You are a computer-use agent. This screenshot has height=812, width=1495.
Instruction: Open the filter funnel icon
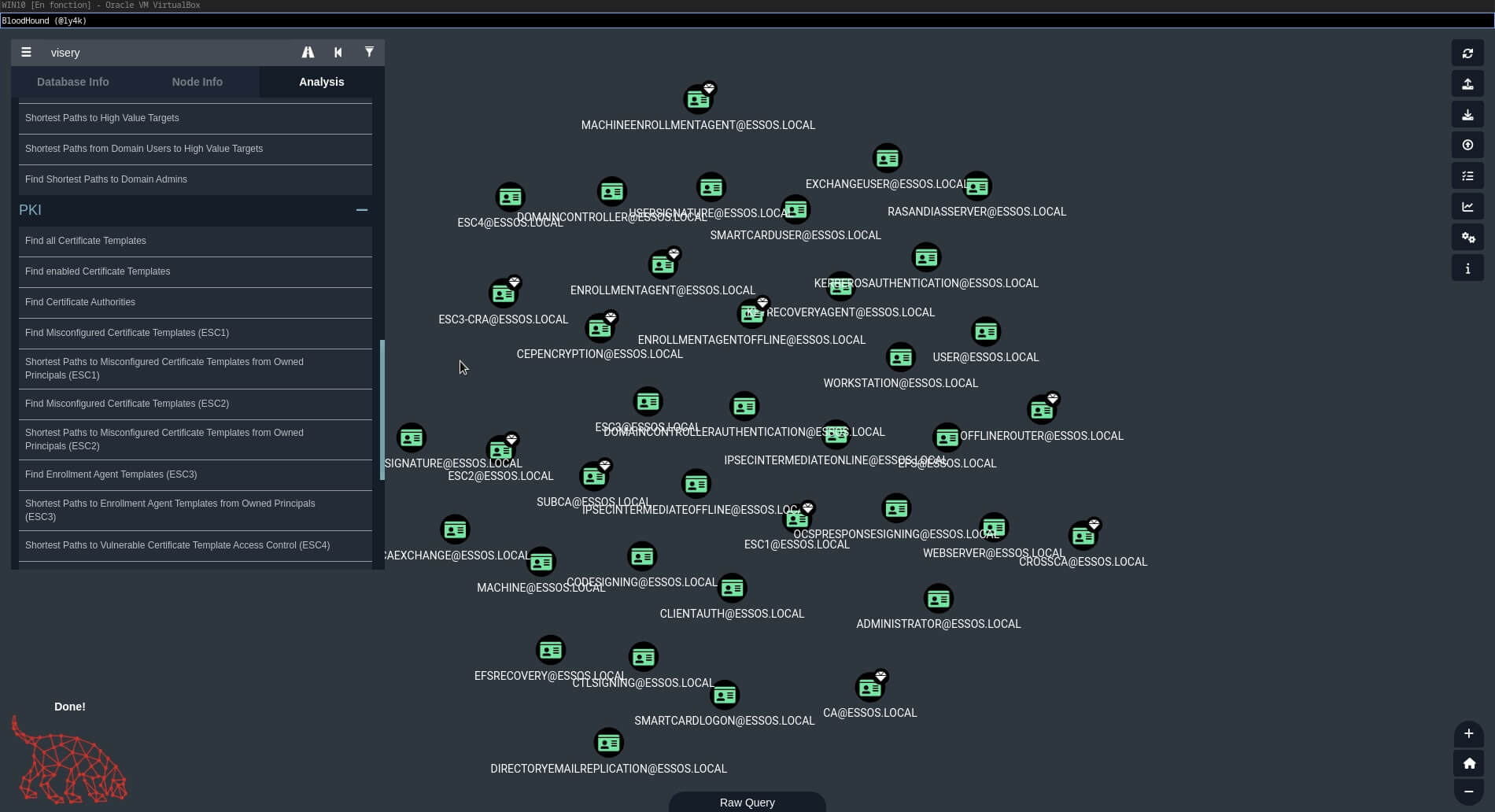(369, 52)
